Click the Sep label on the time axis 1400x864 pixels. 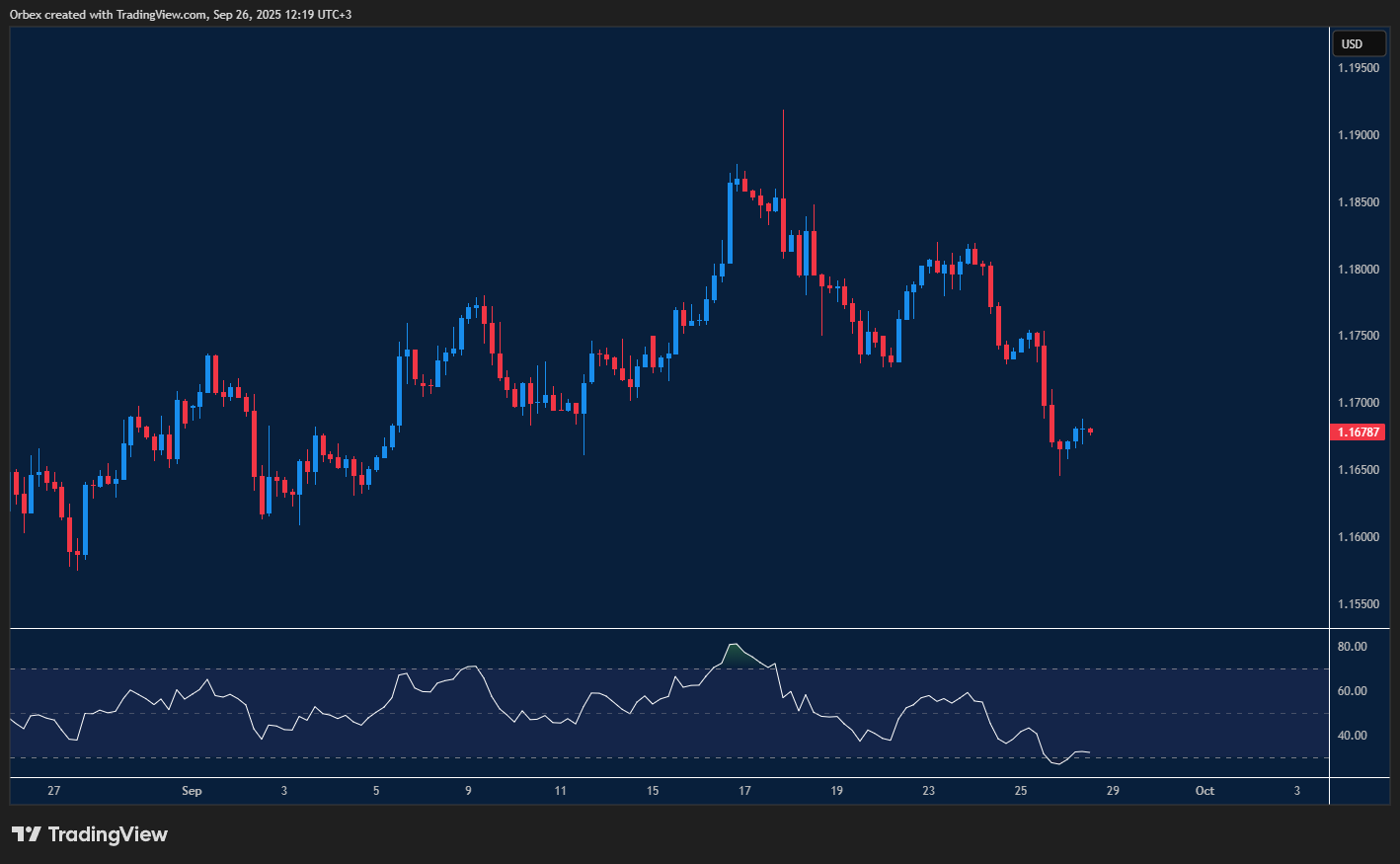(192, 791)
